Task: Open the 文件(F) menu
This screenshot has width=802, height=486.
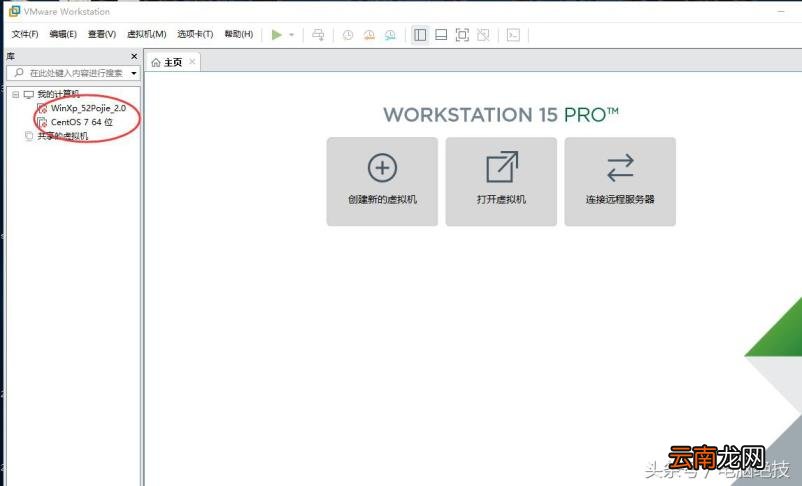Action: point(25,34)
